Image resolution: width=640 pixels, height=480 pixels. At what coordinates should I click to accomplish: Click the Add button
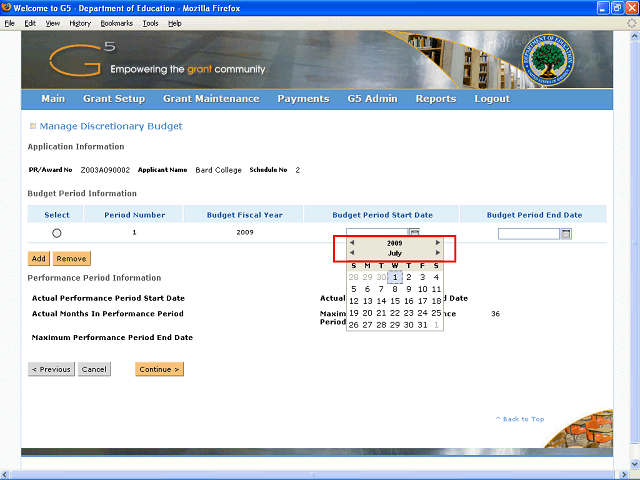point(39,258)
